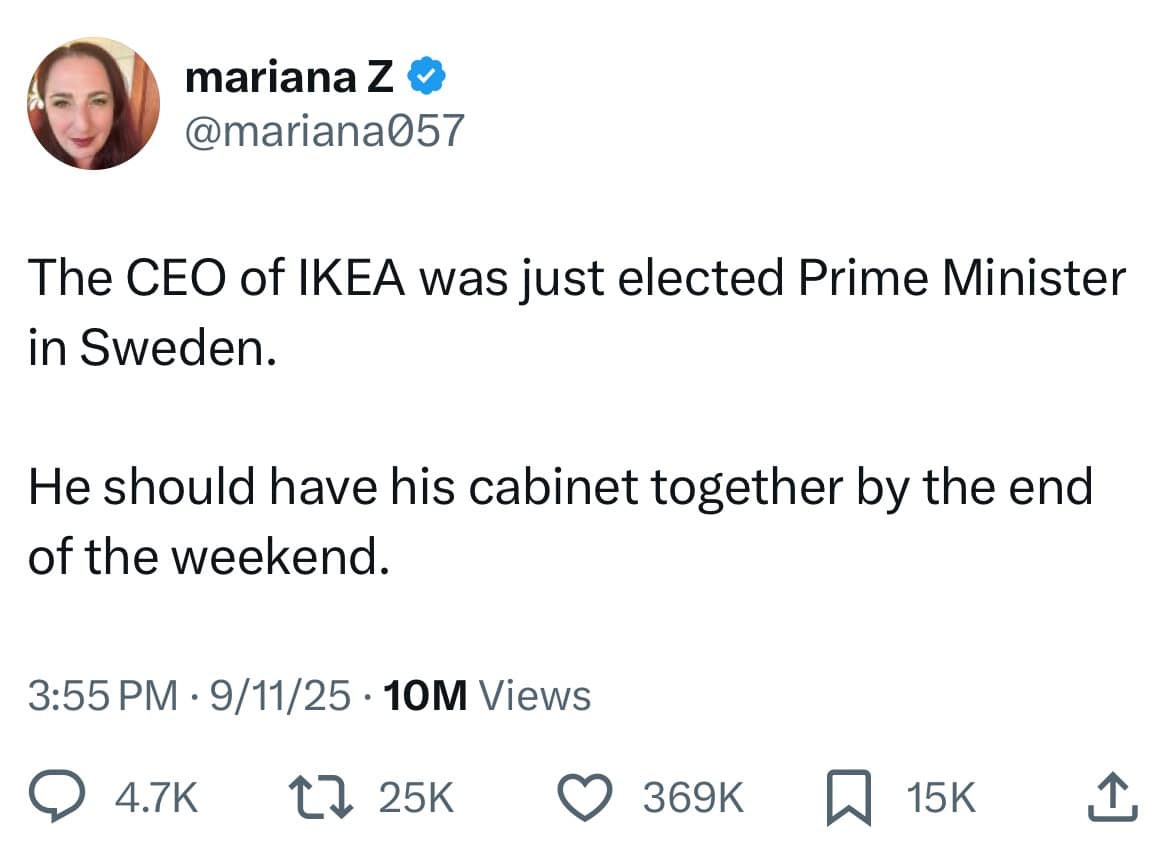Click the "He should have his cabinet" paragraph
Viewport: 1161px width, 851px height.
point(560,488)
